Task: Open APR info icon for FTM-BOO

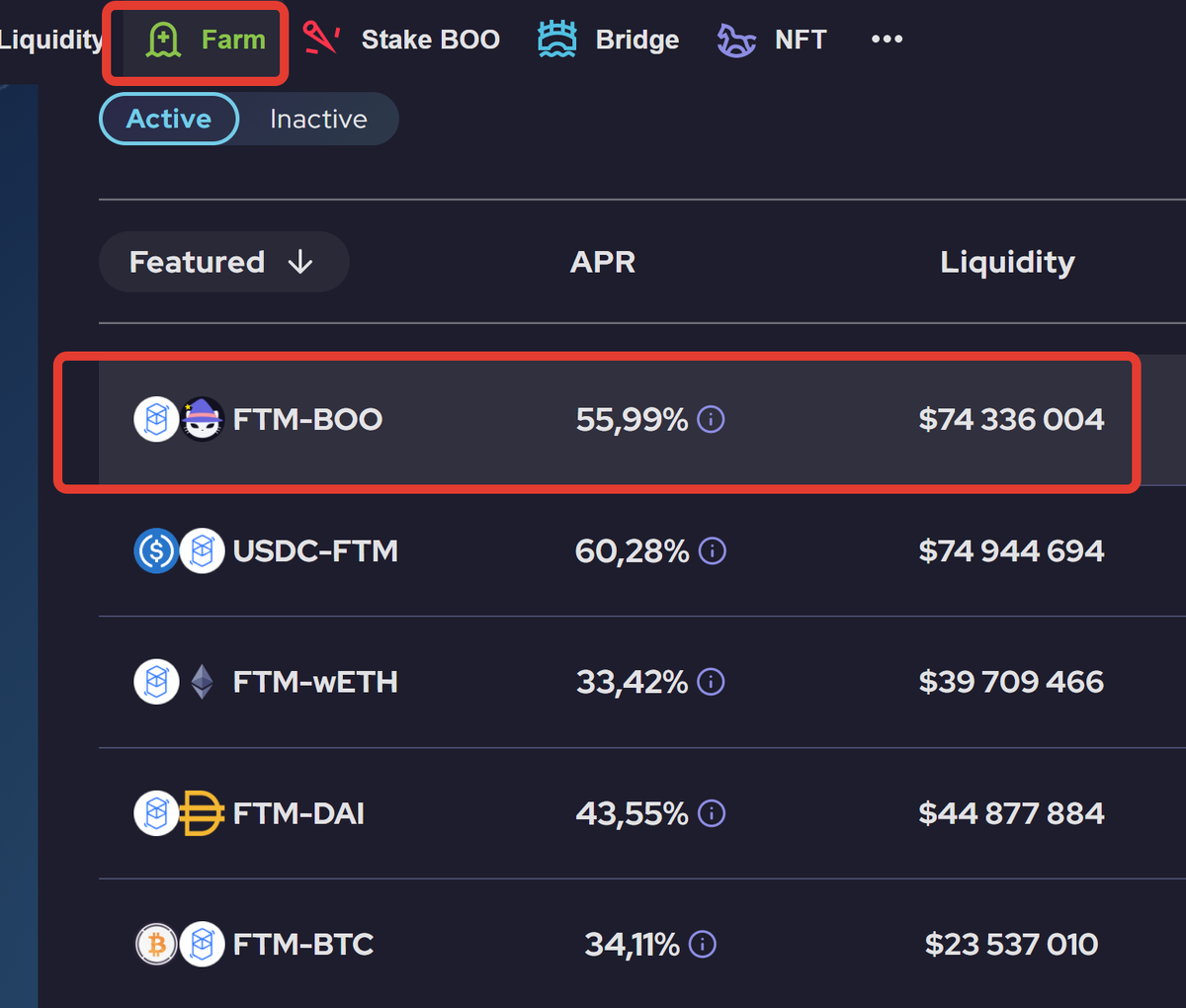Action: [x=711, y=419]
